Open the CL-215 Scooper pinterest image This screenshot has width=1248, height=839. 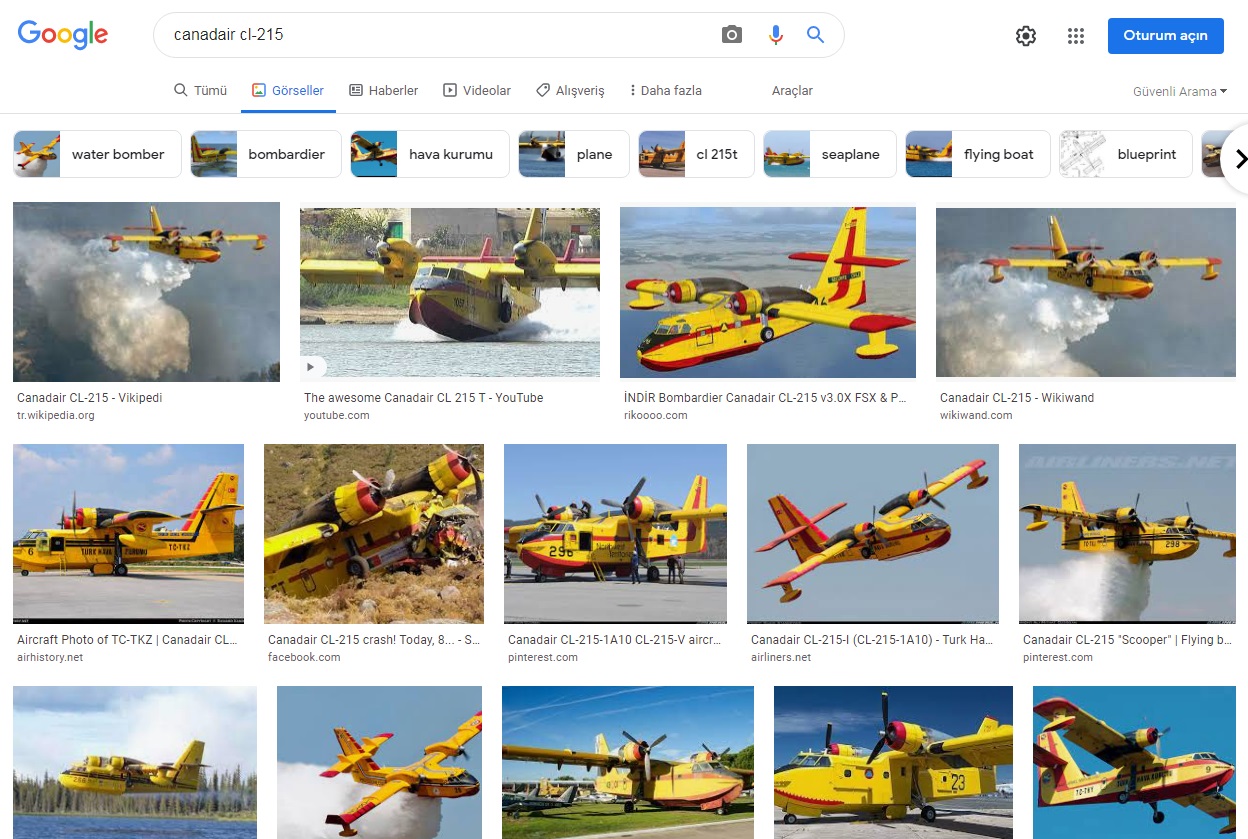tap(1127, 534)
